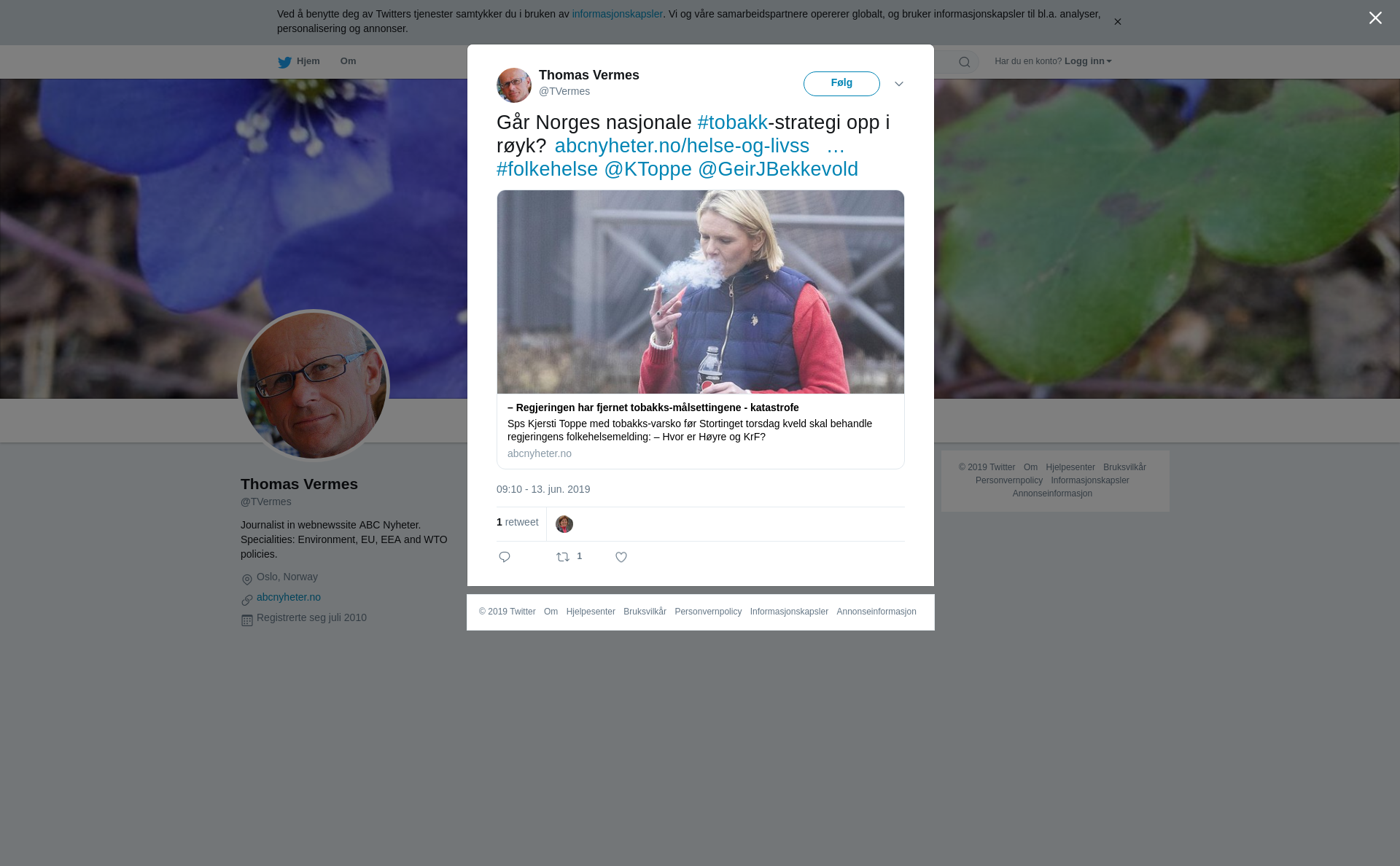
Task: Click the Twitter bird Hjem icon
Action: click(x=285, y=62)
